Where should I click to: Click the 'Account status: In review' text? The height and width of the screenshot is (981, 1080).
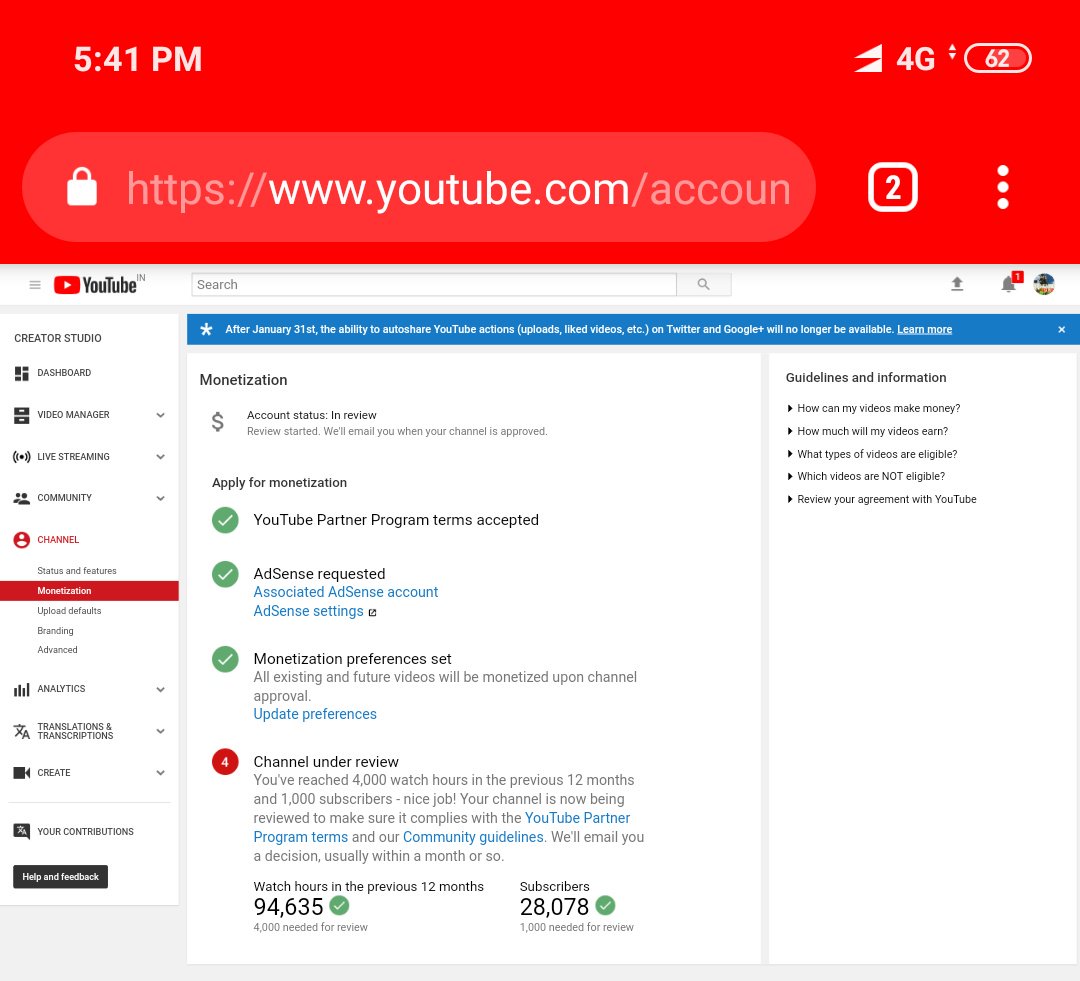coord(311,415)
